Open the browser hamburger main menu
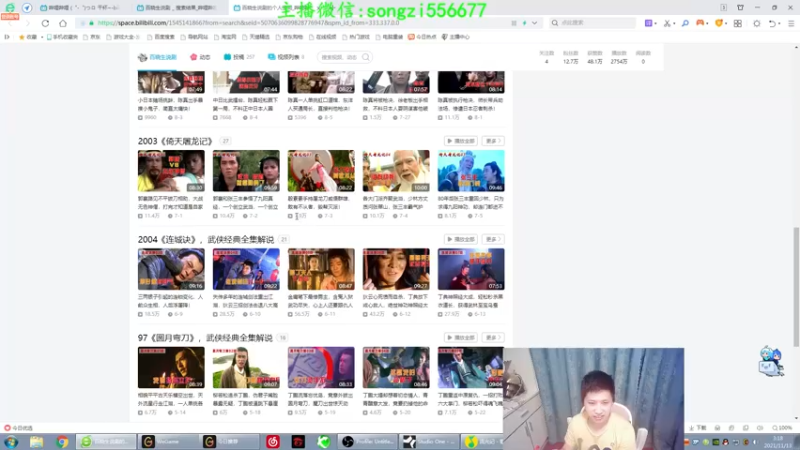800x450 pixels. [x=791, y=23]
